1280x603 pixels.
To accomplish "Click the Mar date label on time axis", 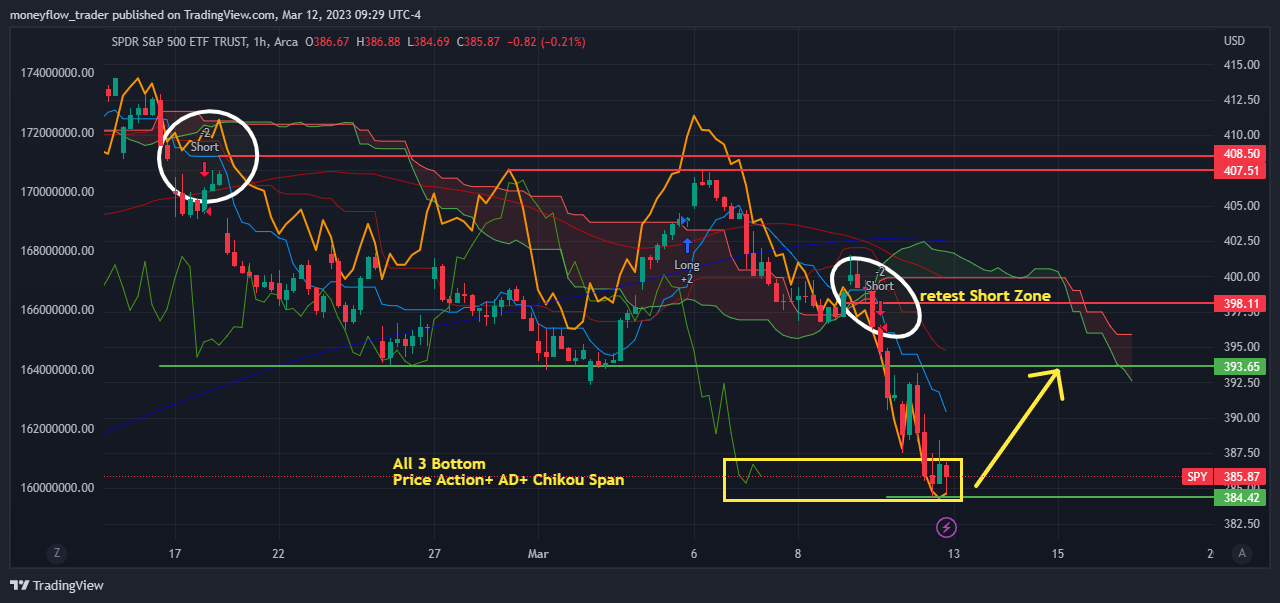I will pos(538,554).
